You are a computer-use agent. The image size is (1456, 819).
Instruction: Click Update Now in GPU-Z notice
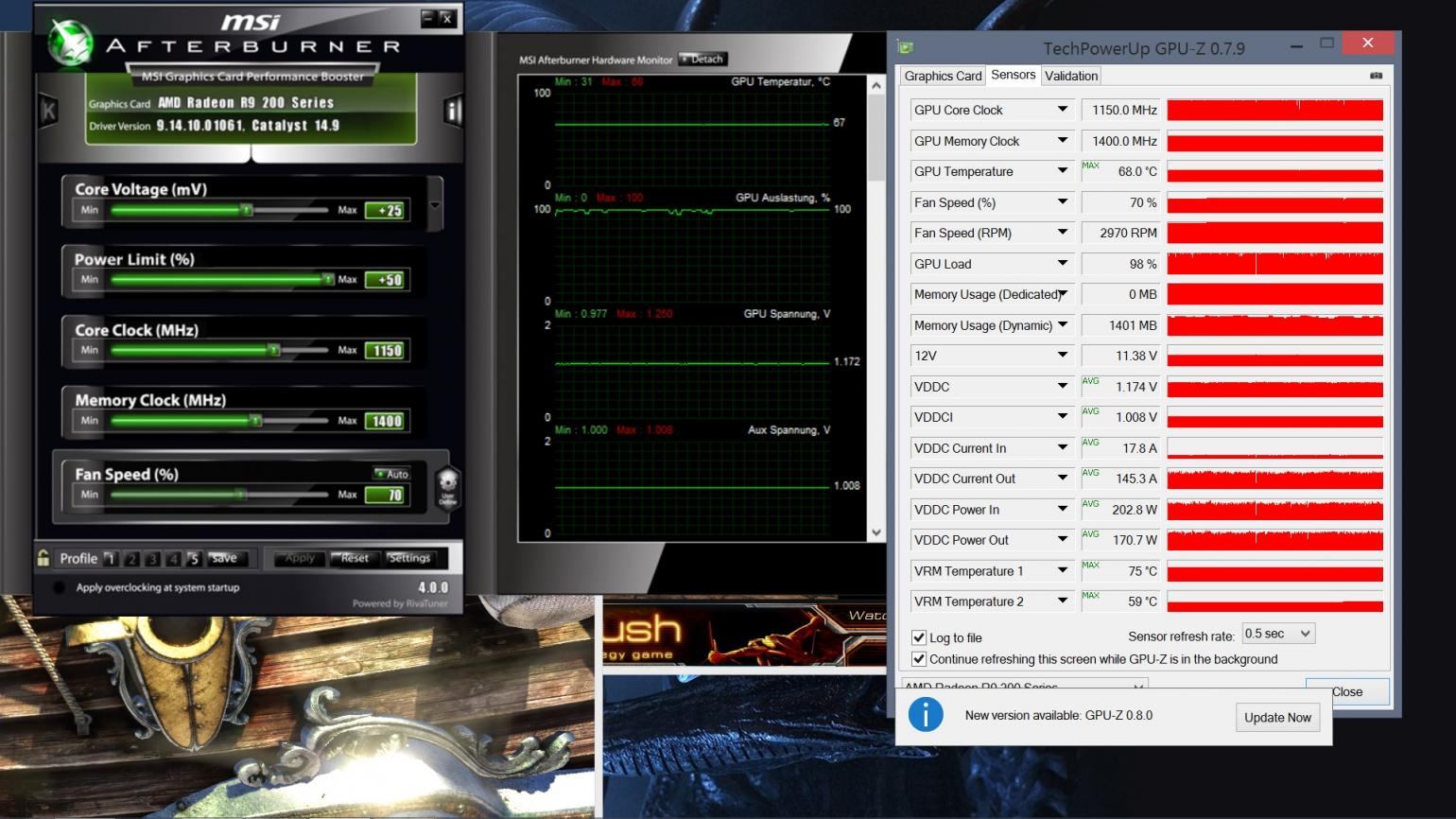[x=1277, y=718]
